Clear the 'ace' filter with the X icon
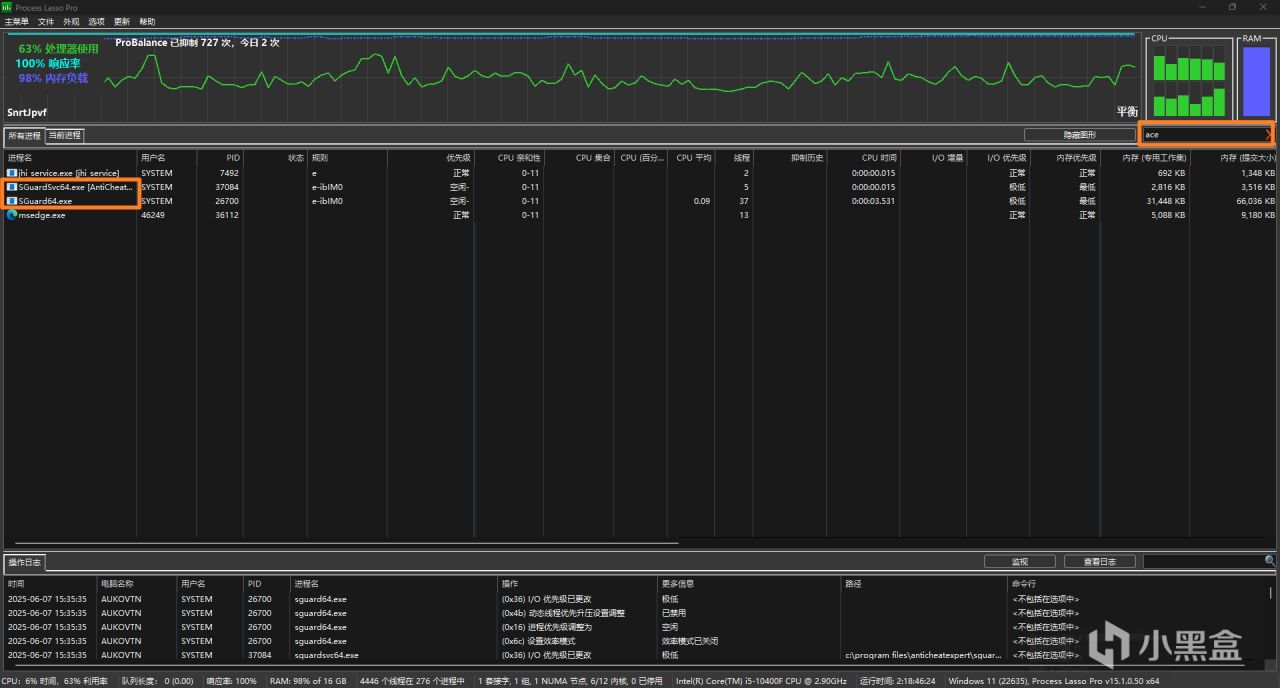 1269,134
